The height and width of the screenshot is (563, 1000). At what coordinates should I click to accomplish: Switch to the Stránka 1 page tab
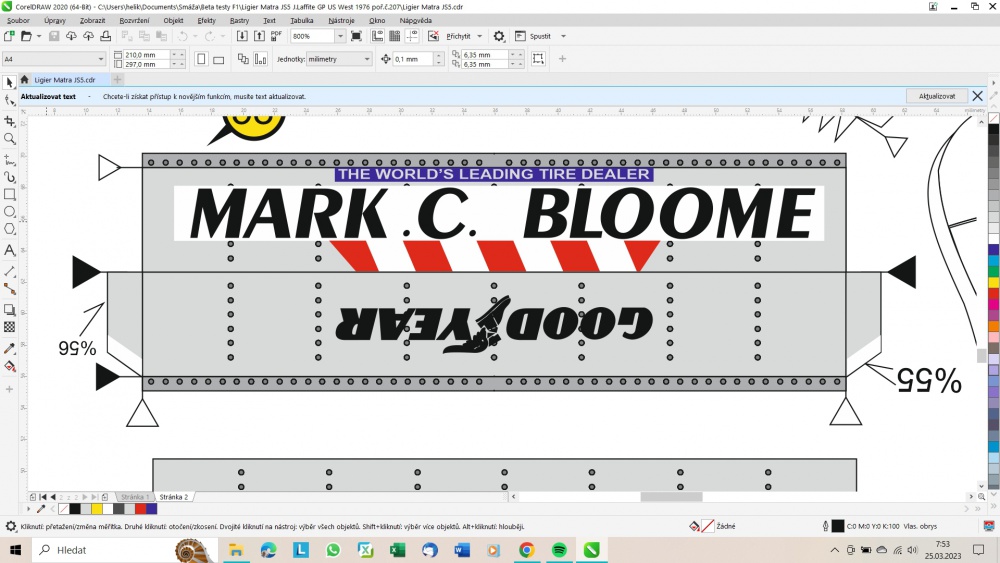click(135, 497)
